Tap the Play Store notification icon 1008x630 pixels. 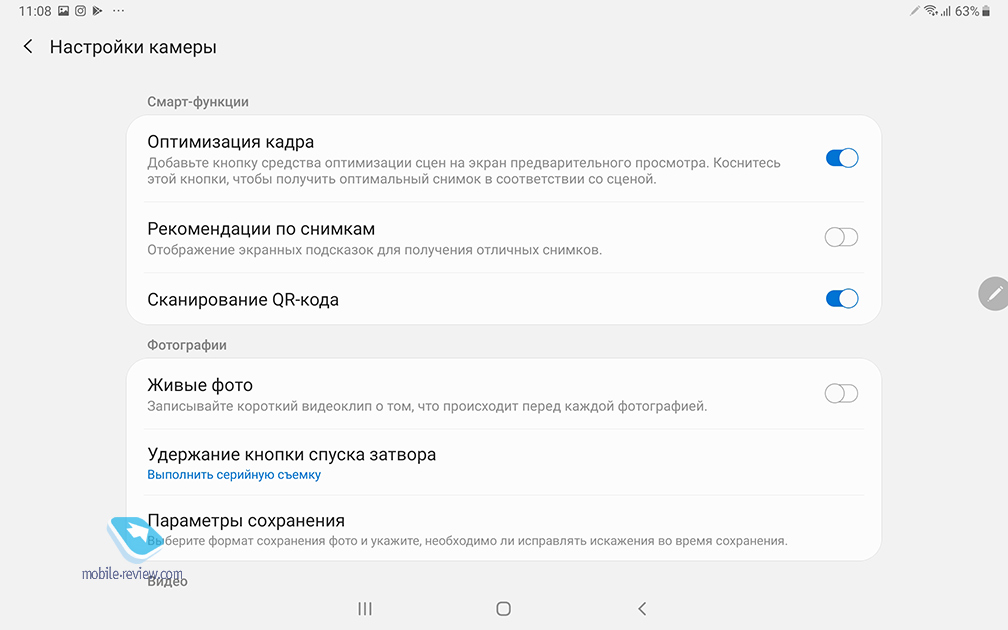click(98, 11)
